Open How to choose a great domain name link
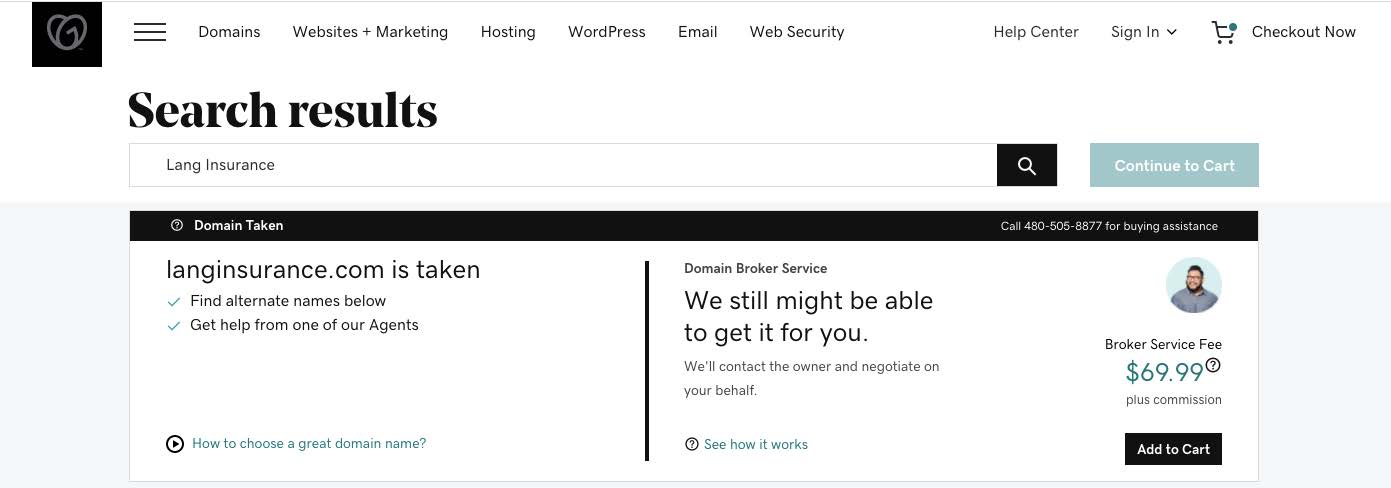The image size is (1391, 488). pos(309,444)
